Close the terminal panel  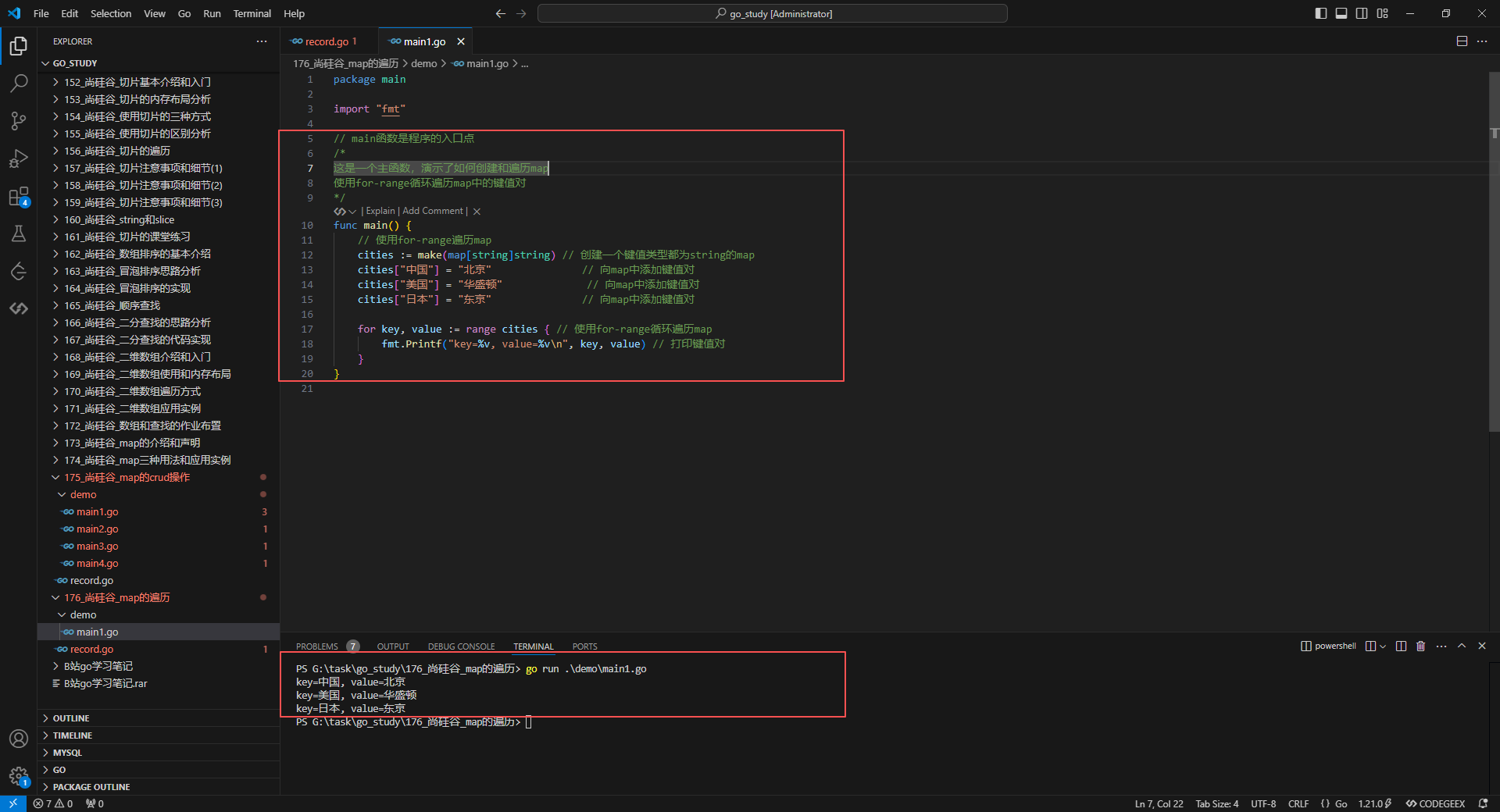1482,646
